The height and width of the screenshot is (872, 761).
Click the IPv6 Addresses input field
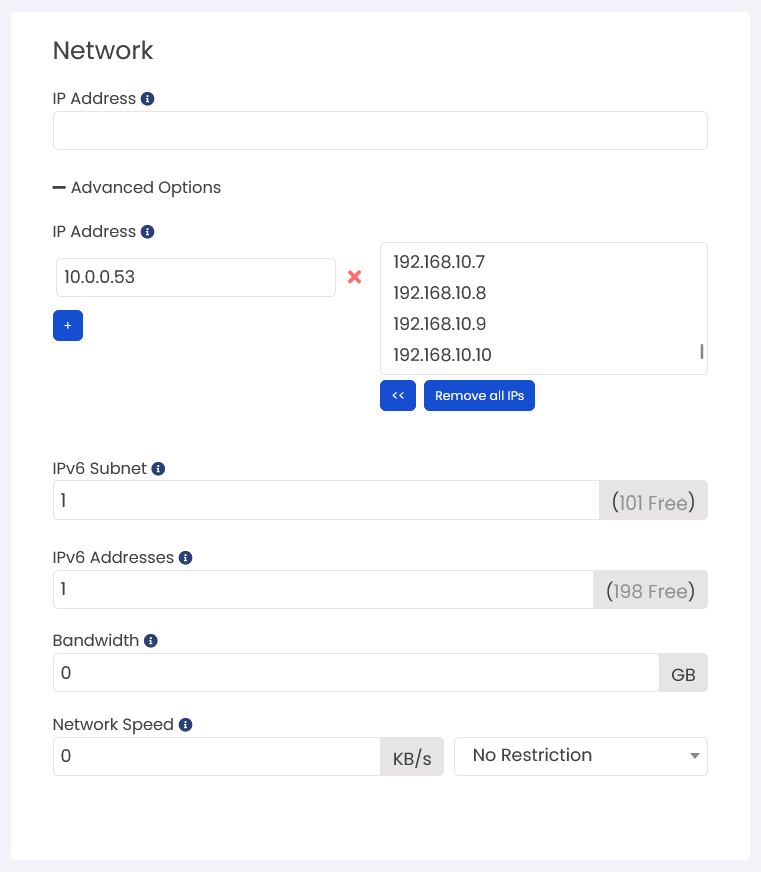[323, 589]
